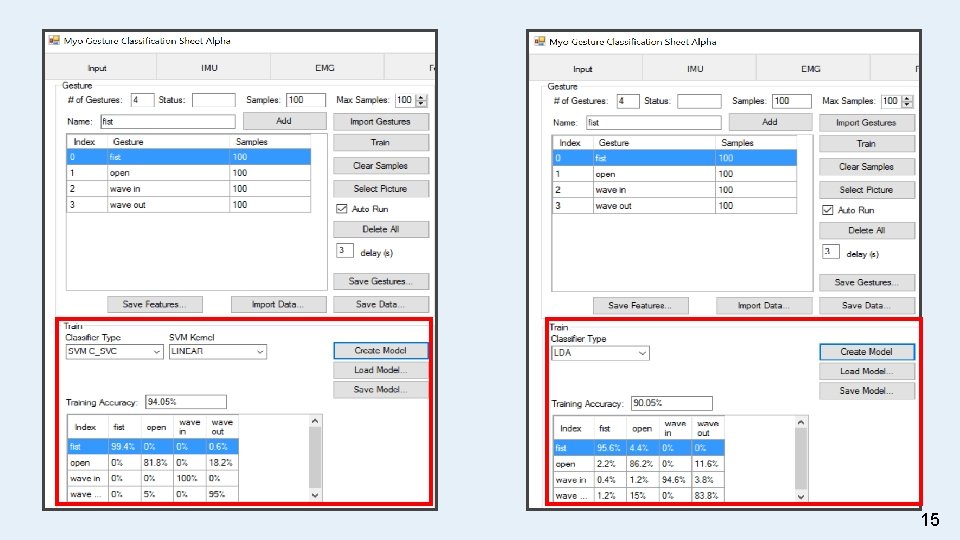Screen dimensions: 960x540
Task: Decrease Max Samples stepper in right window
Action: [x=907, y=104]
